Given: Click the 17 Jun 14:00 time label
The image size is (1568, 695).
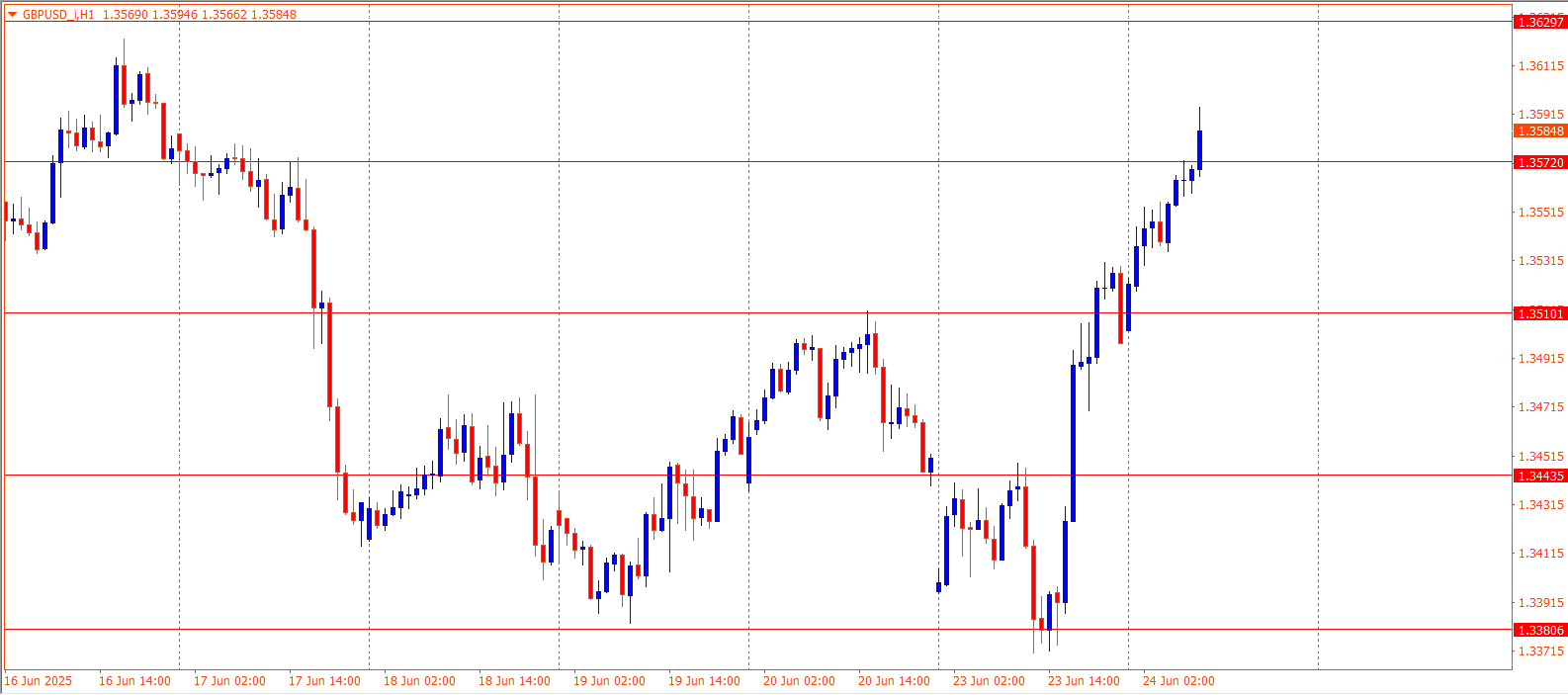Looking at the screenshot, I should [324, 681].
